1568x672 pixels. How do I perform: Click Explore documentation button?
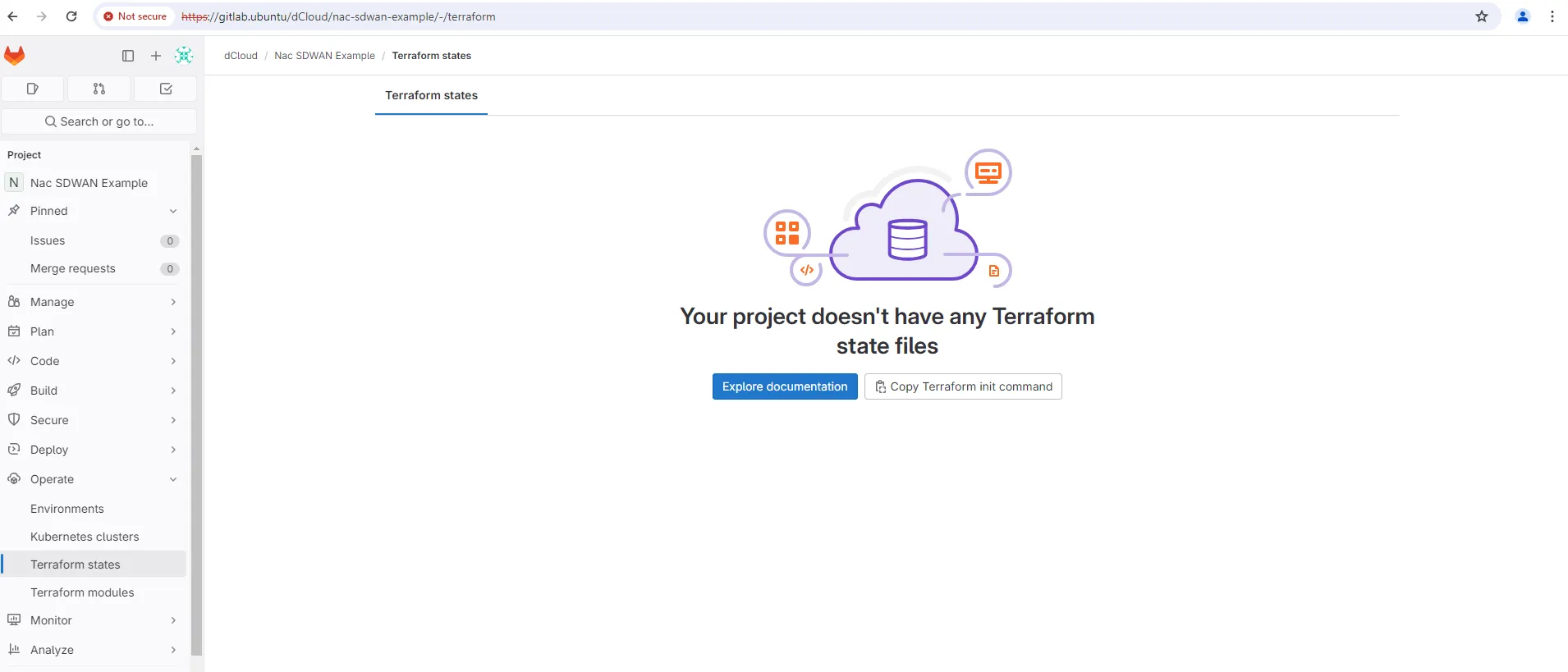[785, 386]
